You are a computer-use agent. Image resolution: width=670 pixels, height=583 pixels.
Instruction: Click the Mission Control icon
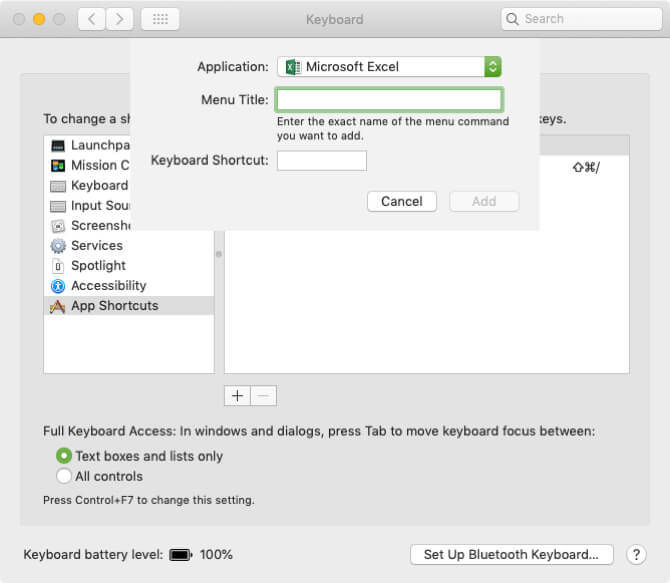[58, 165]
